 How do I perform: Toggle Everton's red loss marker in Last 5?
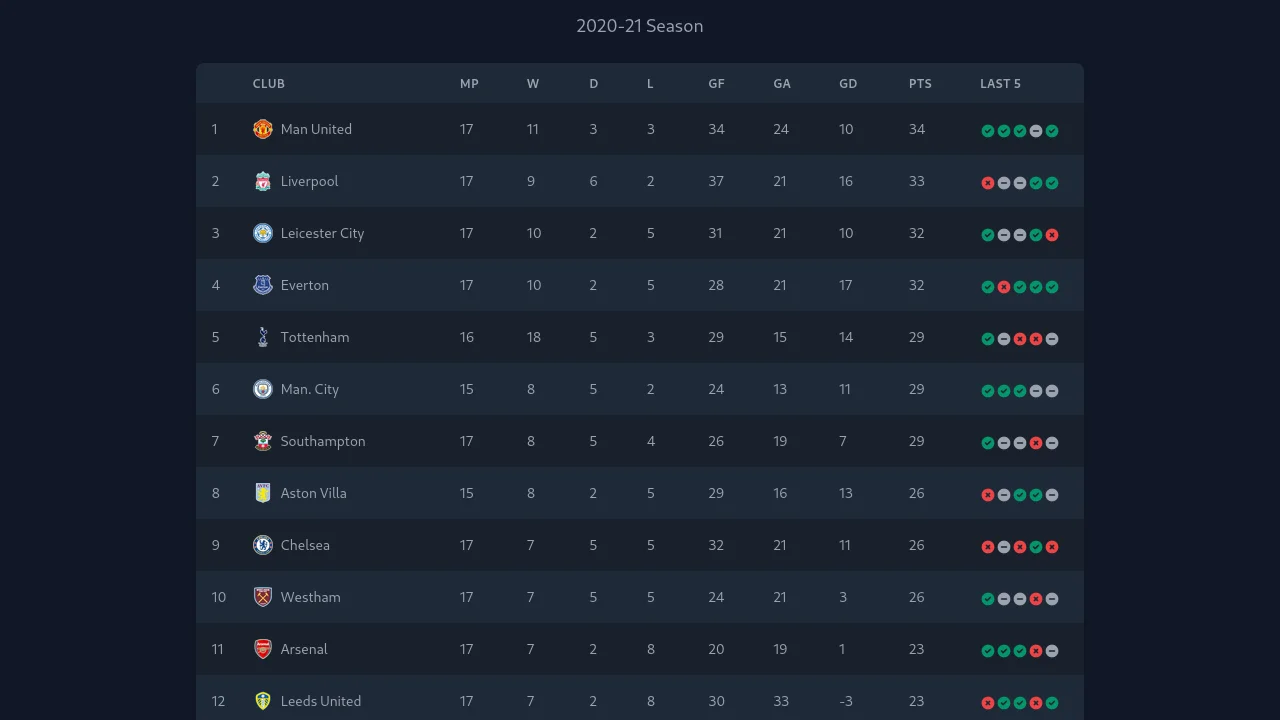pyautogui.click(x=1005, y=287)
